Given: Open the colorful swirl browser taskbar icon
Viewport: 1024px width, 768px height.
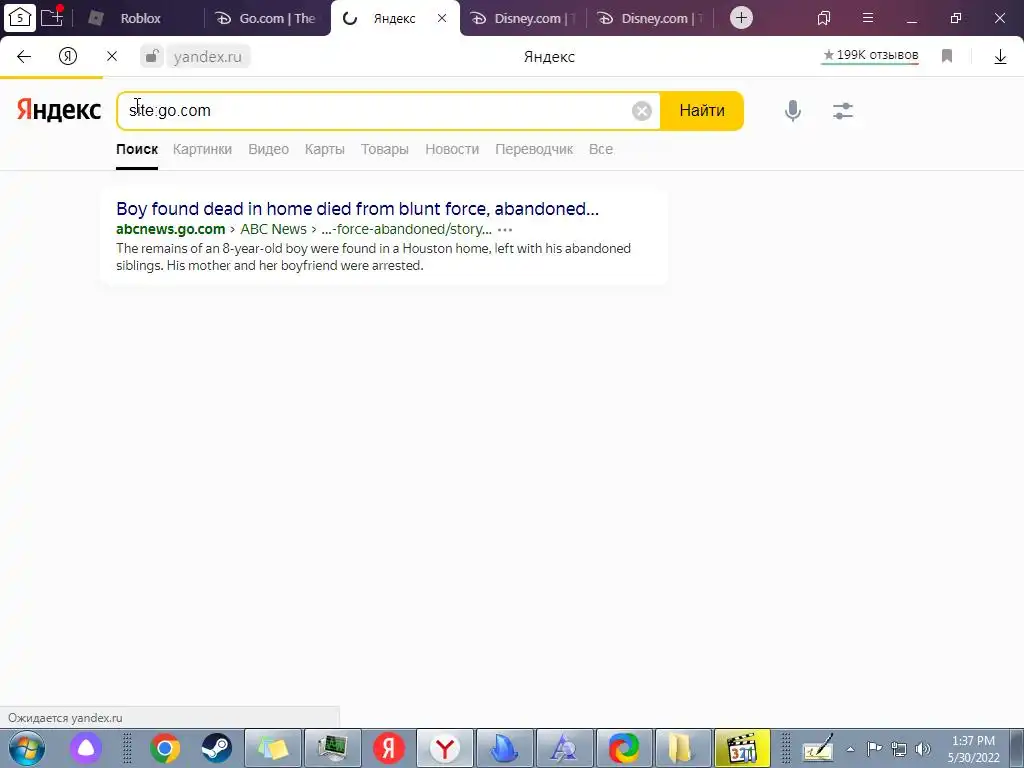Looking at the screenshot, I should pyautogui.click(x=624, y=748).
